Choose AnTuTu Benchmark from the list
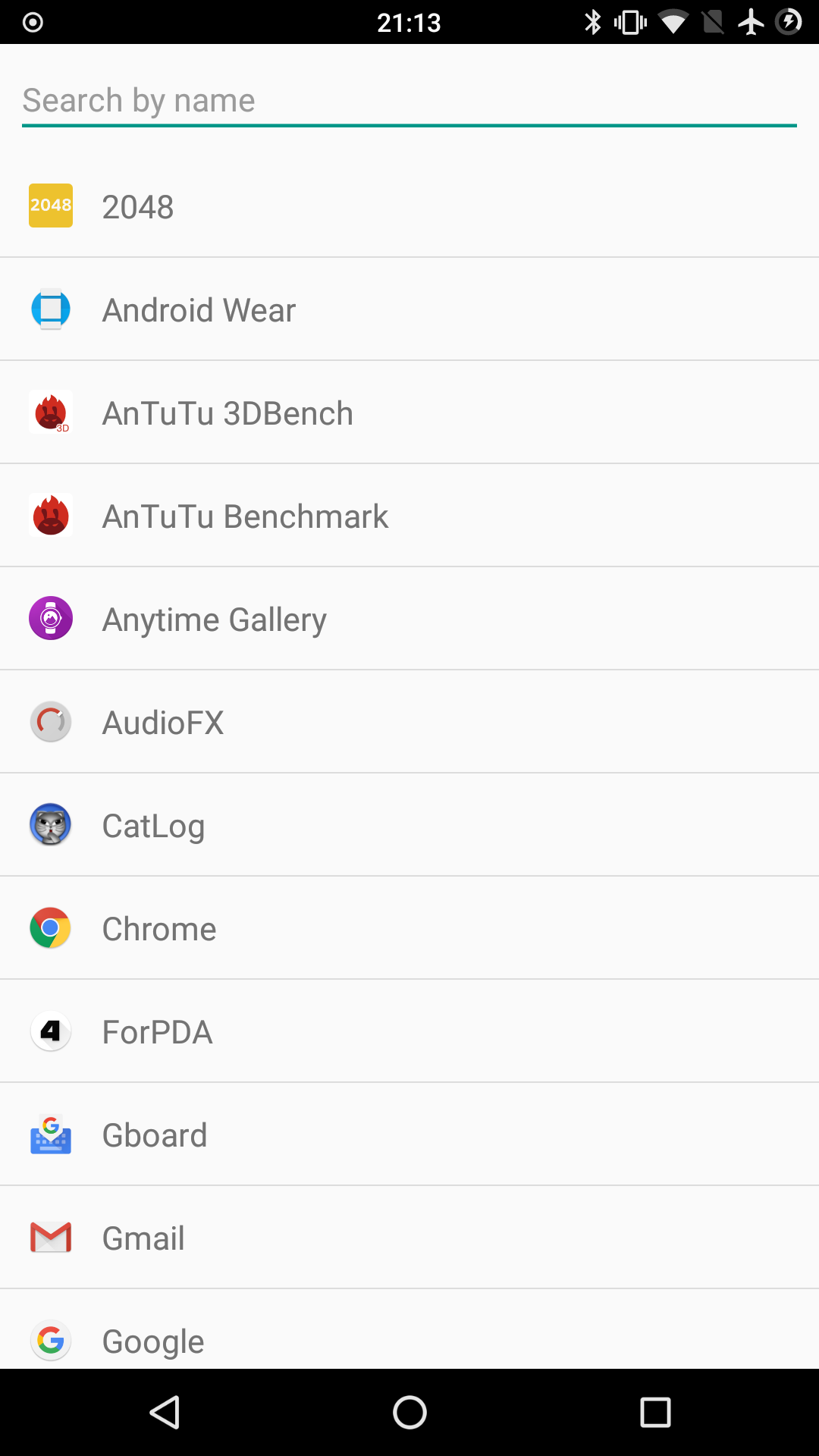Image resolution: width=819 pixels, height=1456 pixels. (x=245, y=516)
